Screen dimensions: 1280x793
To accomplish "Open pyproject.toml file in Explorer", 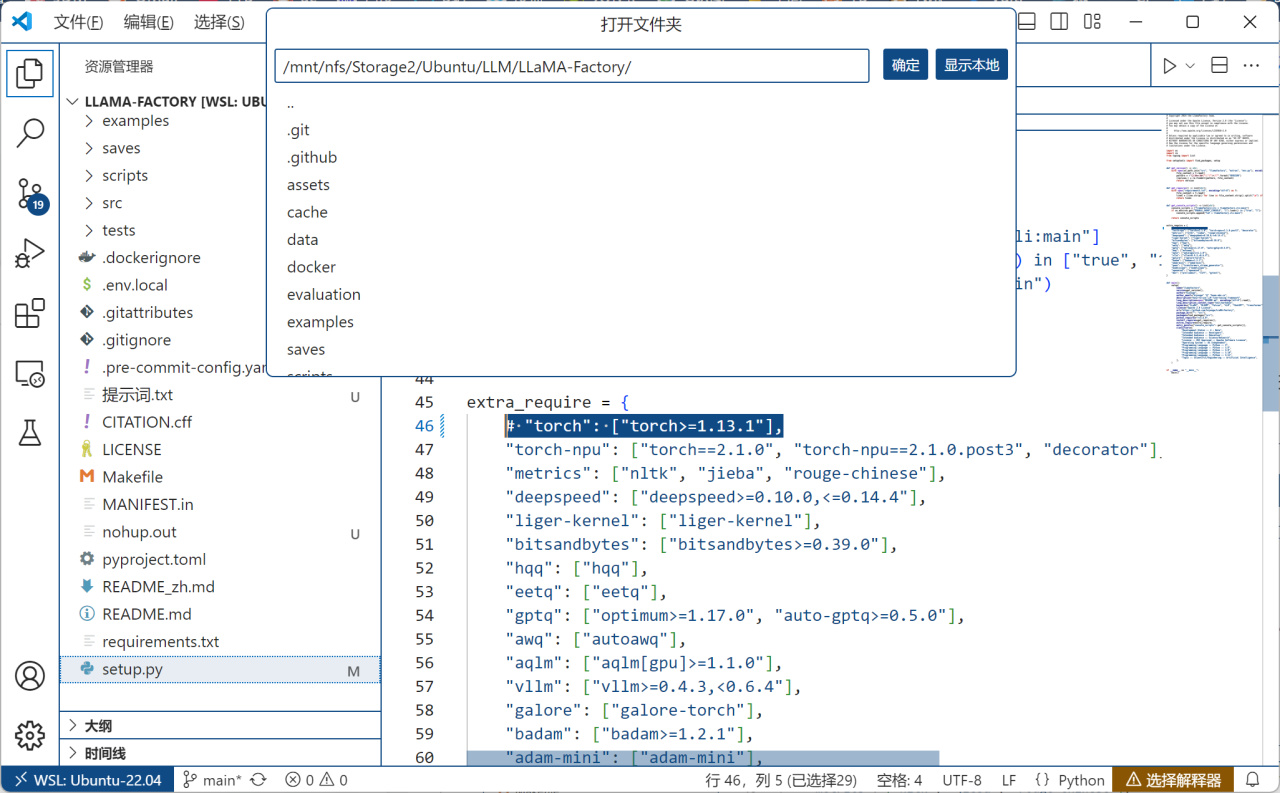I will point(154,560).
